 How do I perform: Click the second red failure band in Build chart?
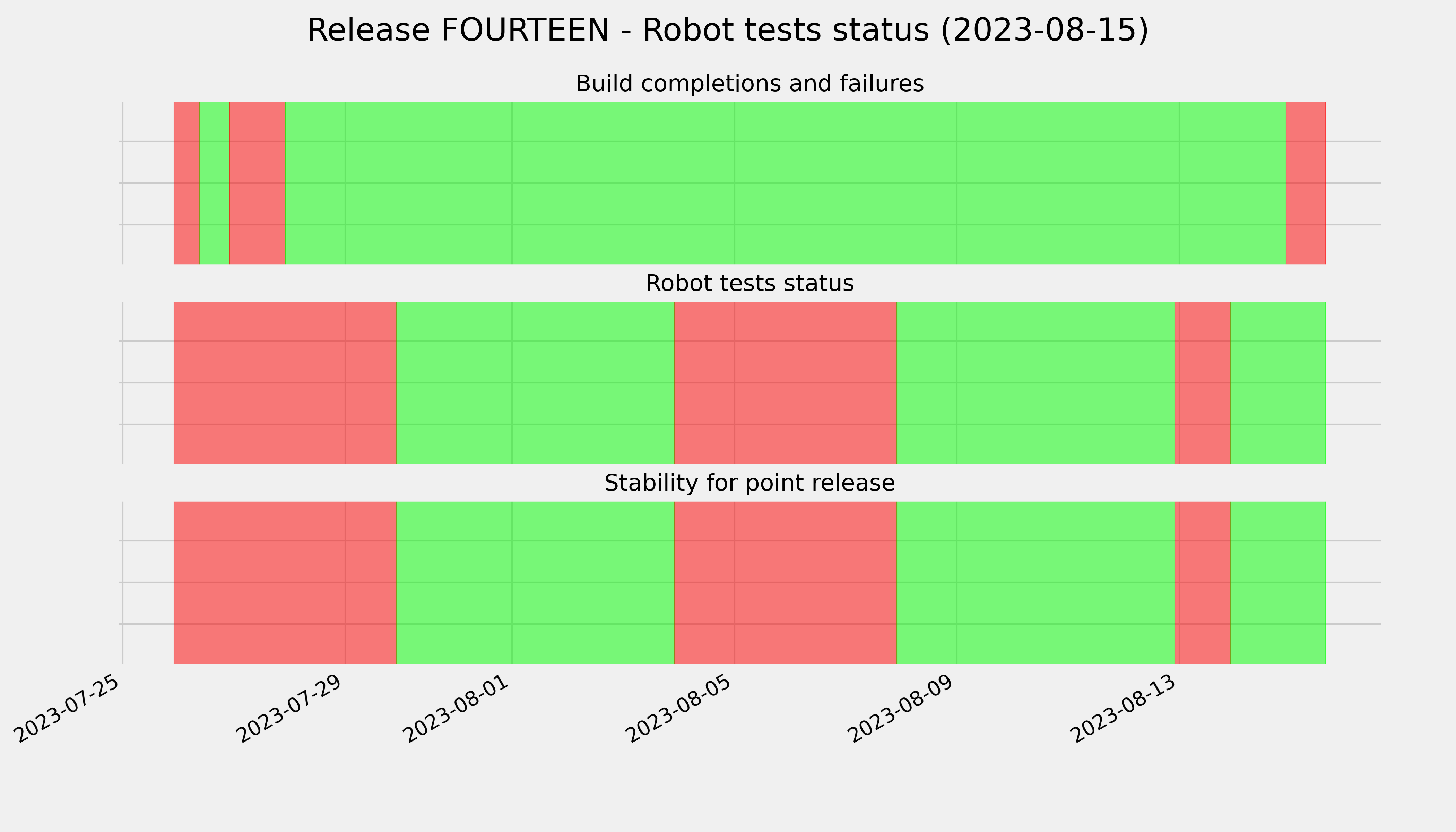(257, 183)
